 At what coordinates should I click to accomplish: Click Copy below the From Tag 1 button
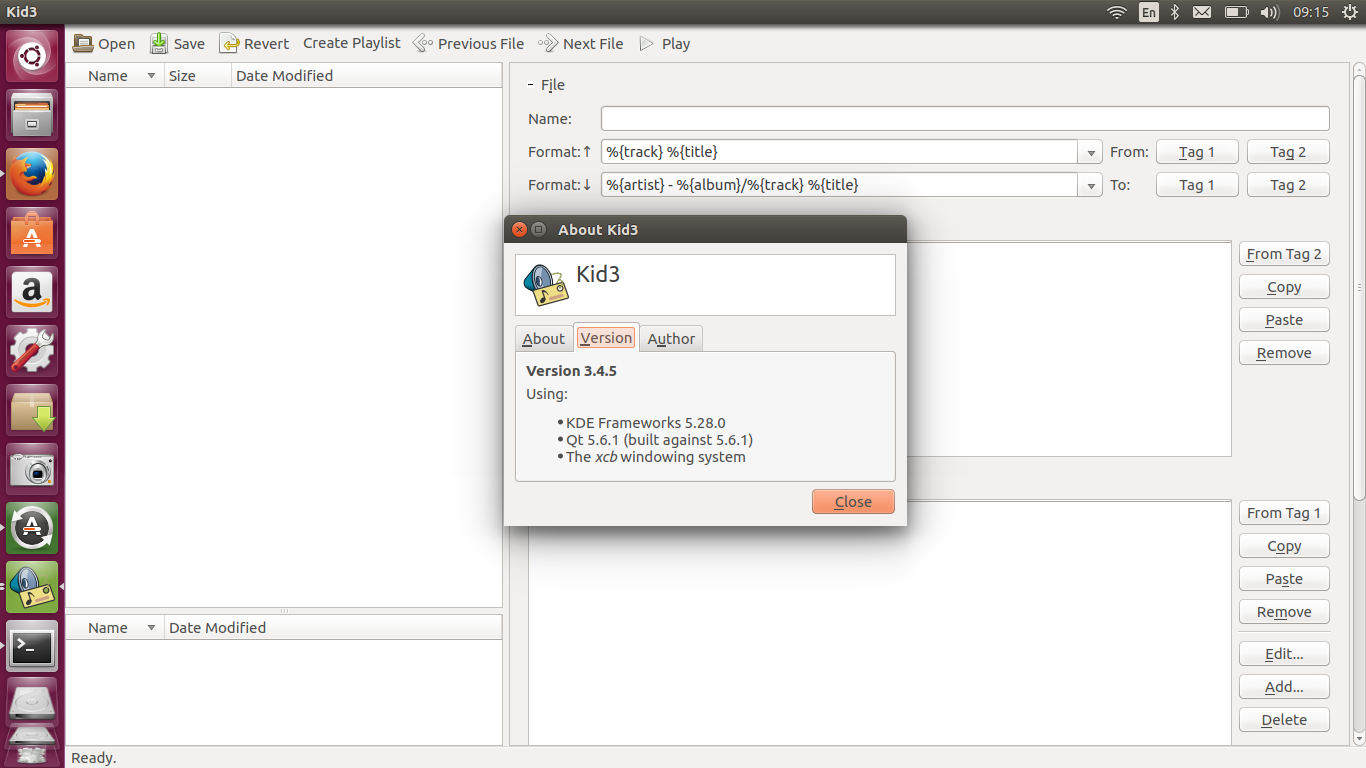point(1284,546)
